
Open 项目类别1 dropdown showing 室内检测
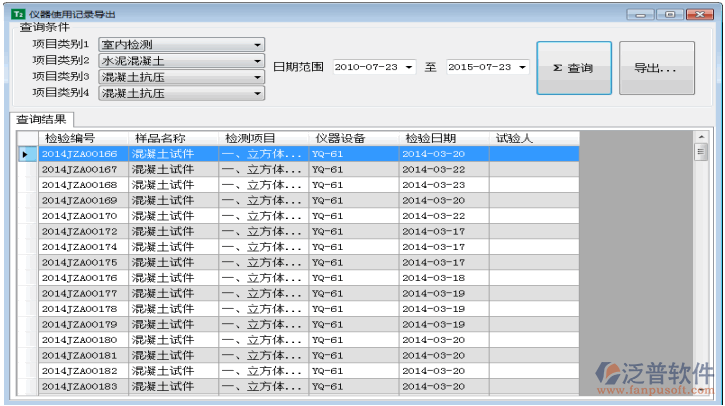pyautogui.click(x=258, y=45)
